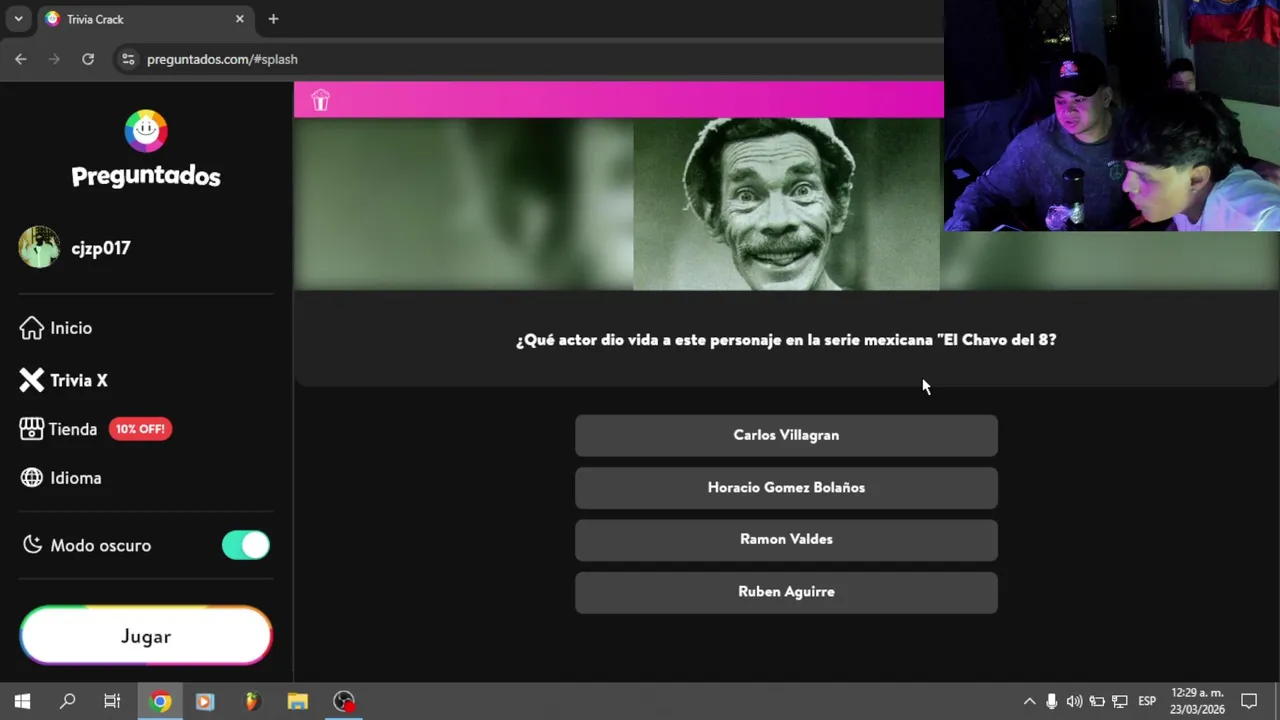Reload the page with the refresh icon
This screenshot has width=1280, height=720.
88,59
